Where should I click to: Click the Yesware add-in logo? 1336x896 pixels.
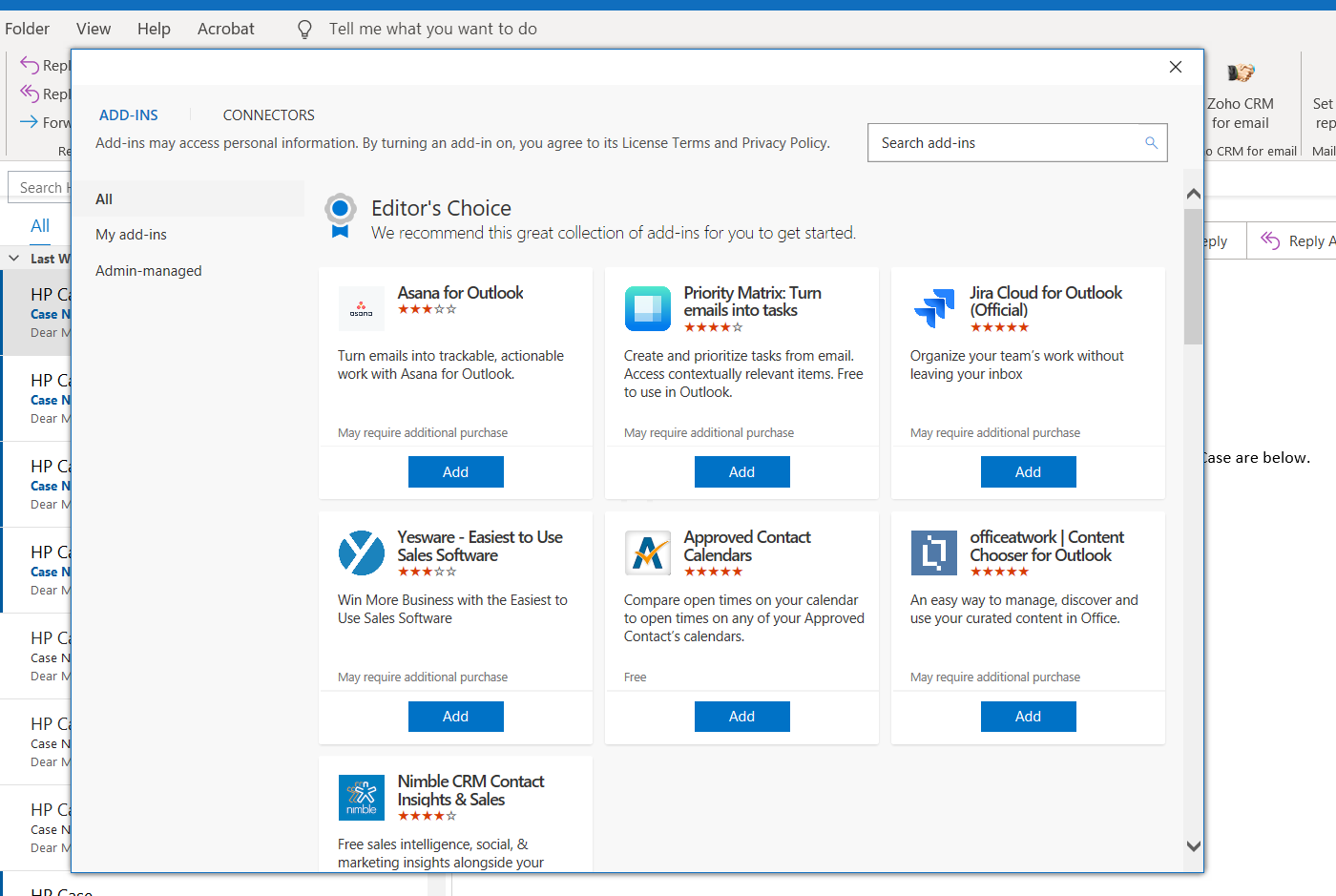pyautogui.click(x=362, y=553)
